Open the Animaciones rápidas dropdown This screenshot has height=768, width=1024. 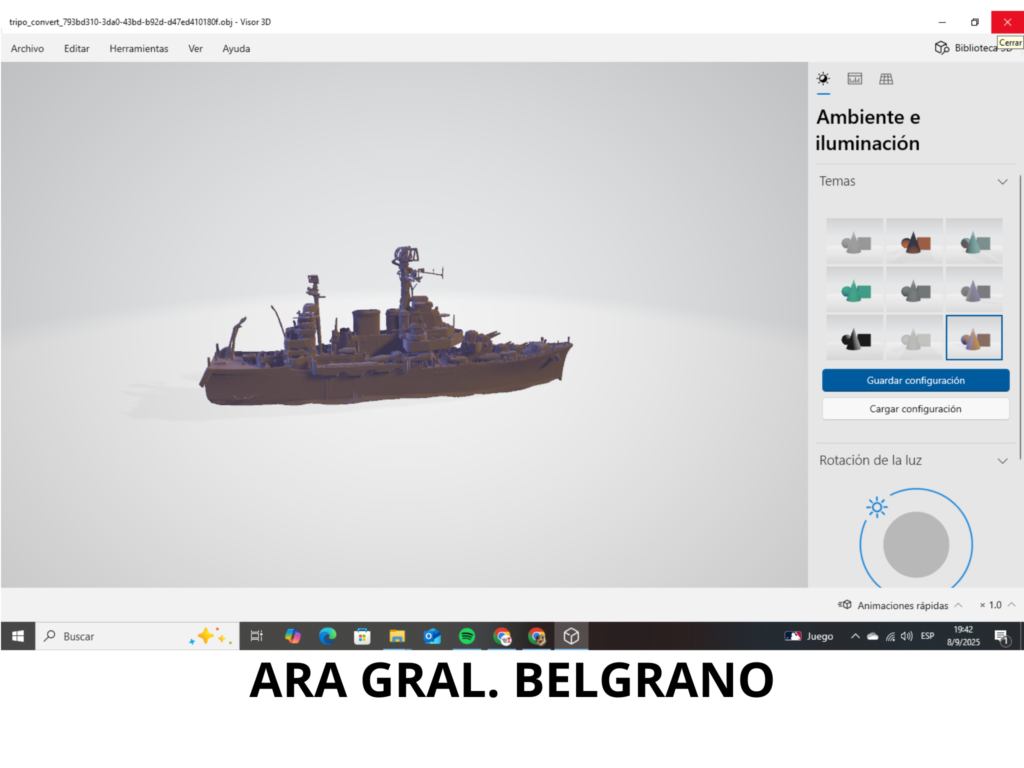(x=901, y=605)
